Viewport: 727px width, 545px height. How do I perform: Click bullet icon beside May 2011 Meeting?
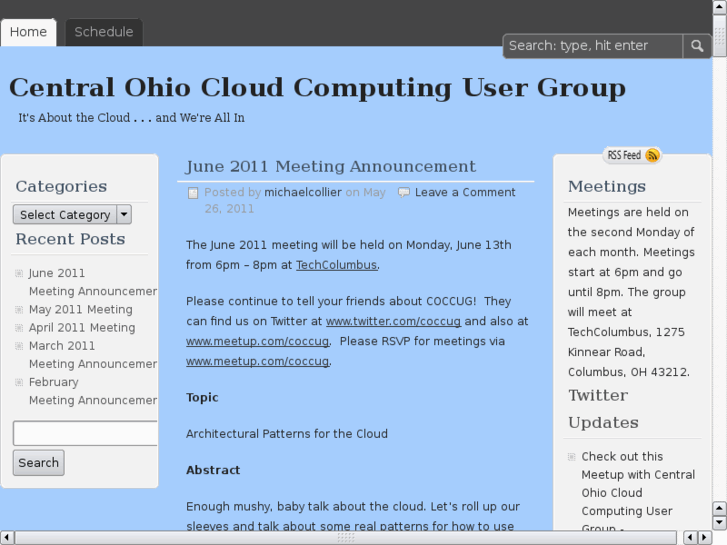click(19, 309)
